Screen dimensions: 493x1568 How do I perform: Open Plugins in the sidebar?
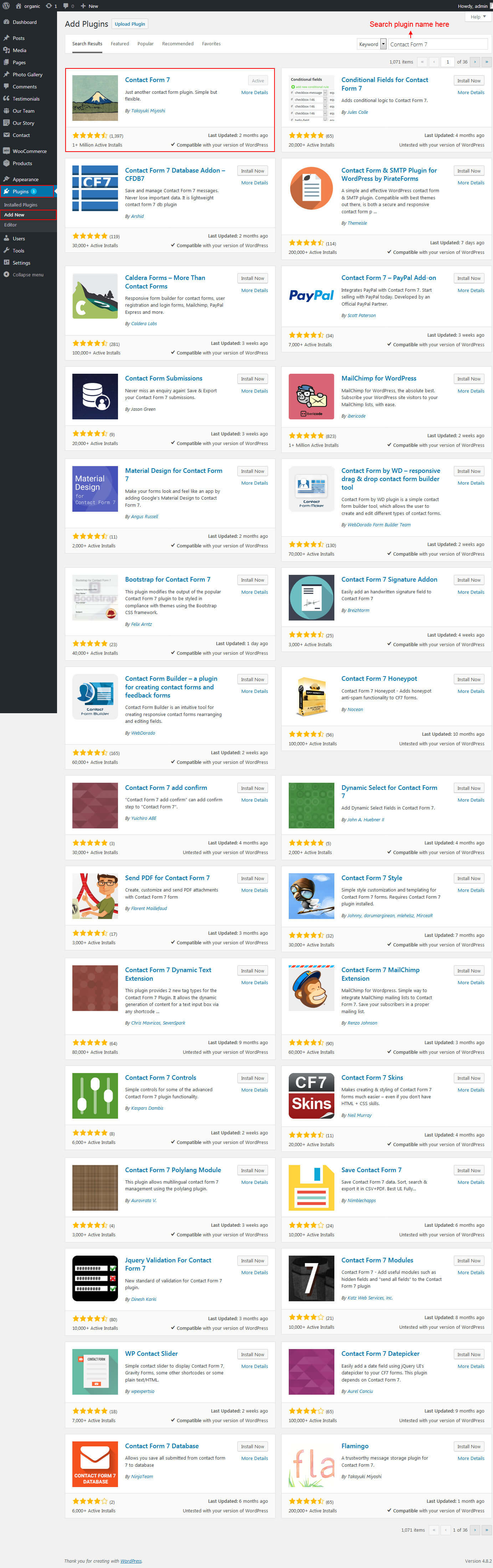(x=21, y=191)
